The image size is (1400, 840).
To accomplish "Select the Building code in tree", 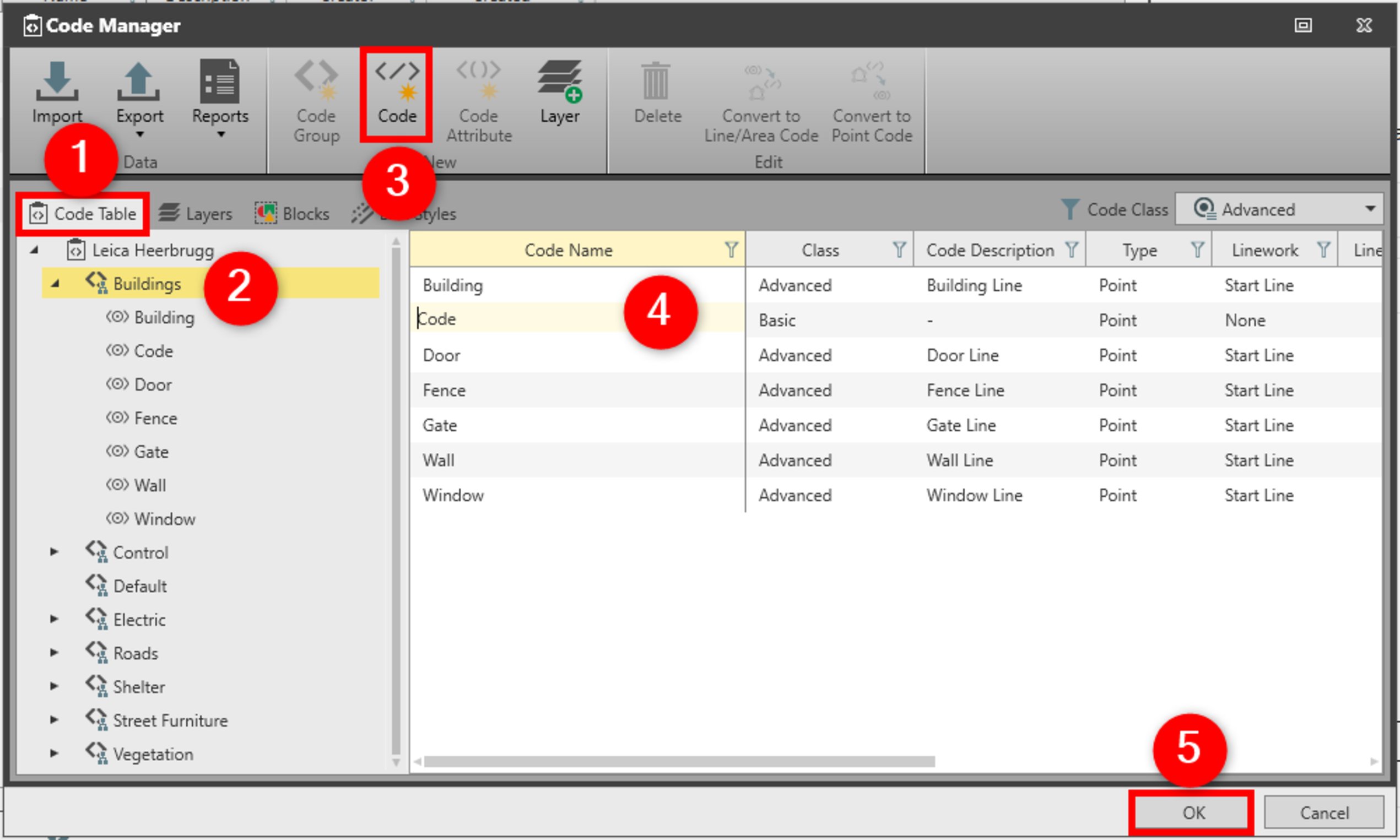I will coord(150,317).
